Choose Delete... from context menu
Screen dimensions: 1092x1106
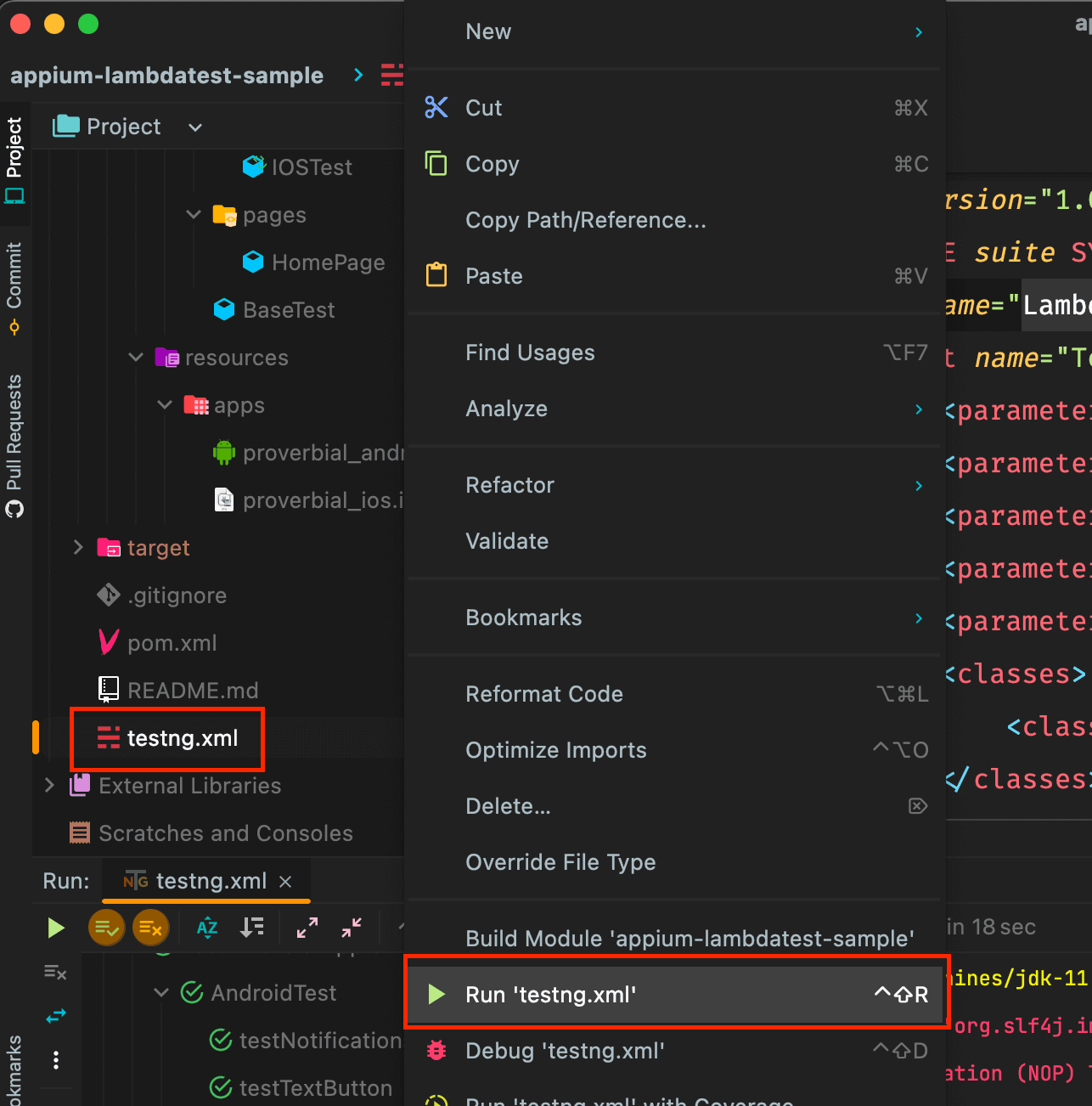(x=677, y=806)
